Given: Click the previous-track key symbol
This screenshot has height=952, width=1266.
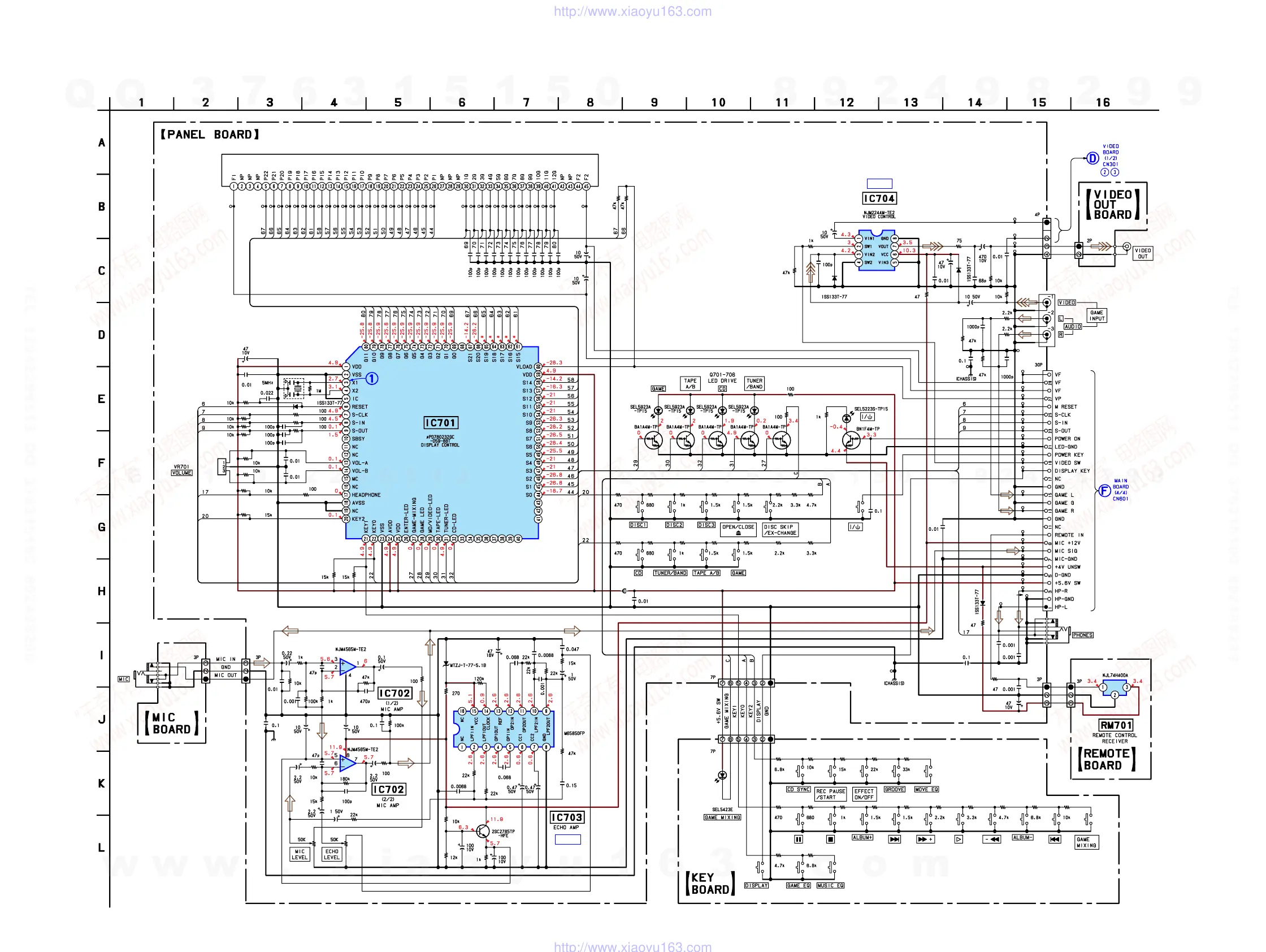Looking at the screenshot, I should tap(1055, 840).
